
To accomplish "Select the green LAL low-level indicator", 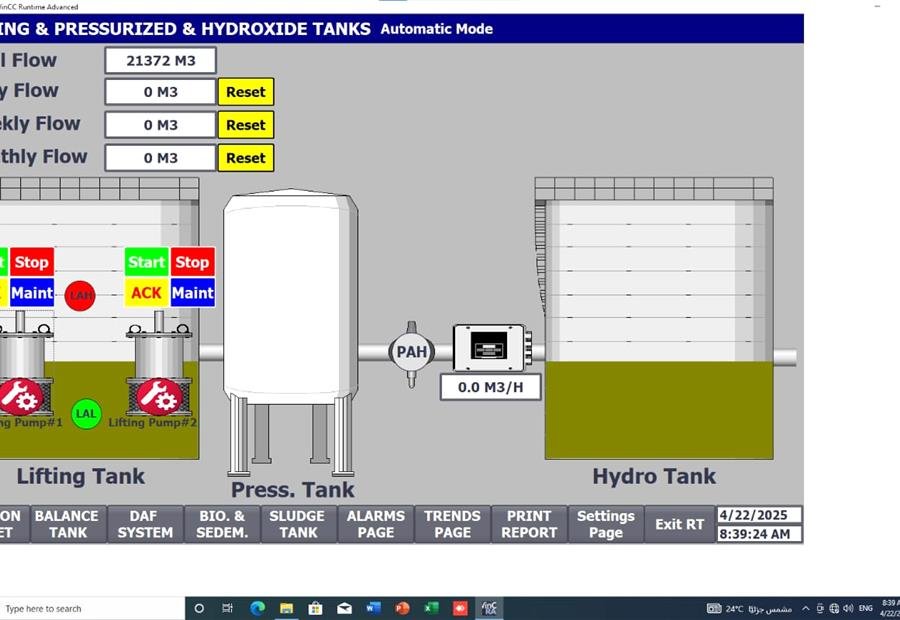I will coord(86,414).
